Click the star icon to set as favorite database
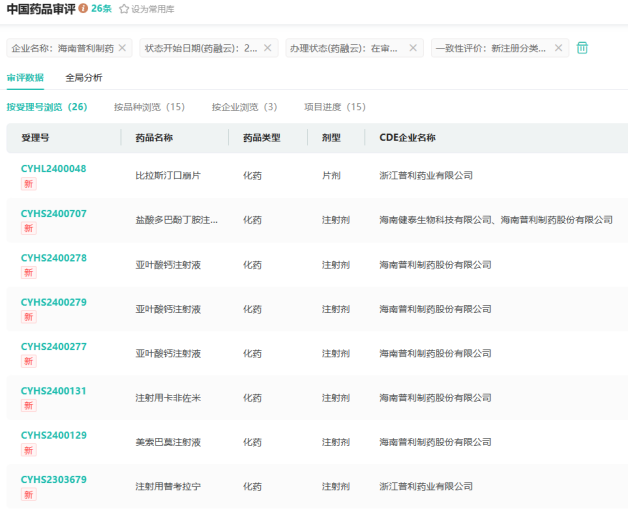 (x=124, y=9)
